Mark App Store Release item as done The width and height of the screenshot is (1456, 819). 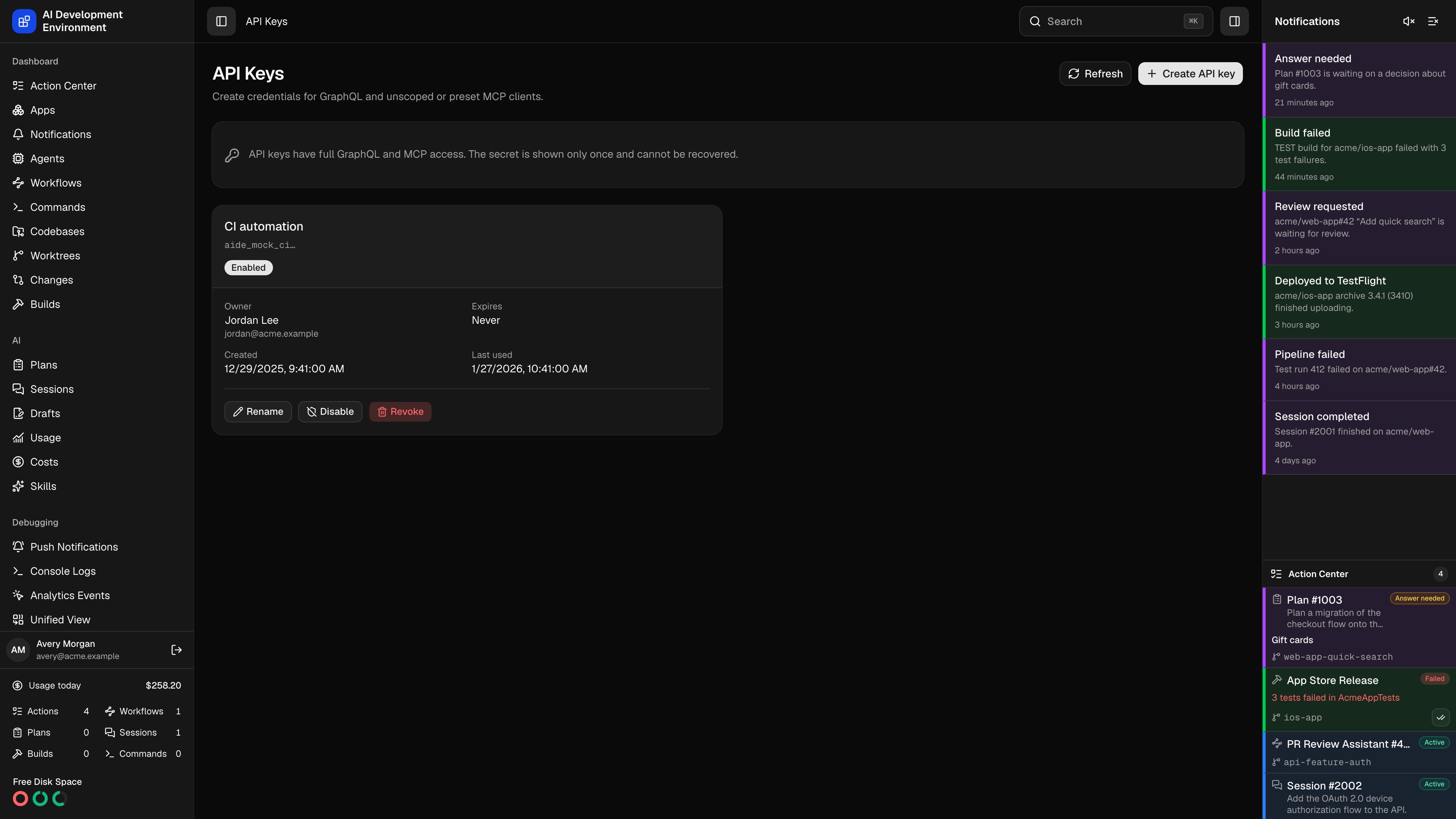tap(1440, 717)
